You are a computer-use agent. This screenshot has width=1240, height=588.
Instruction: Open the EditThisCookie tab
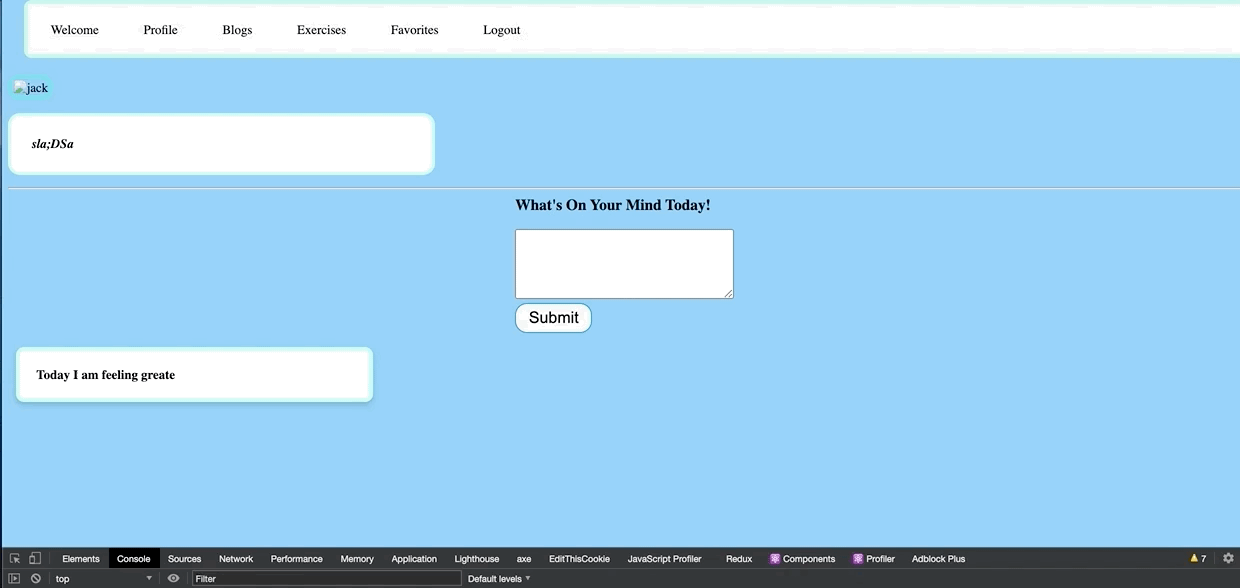point(579,559)
